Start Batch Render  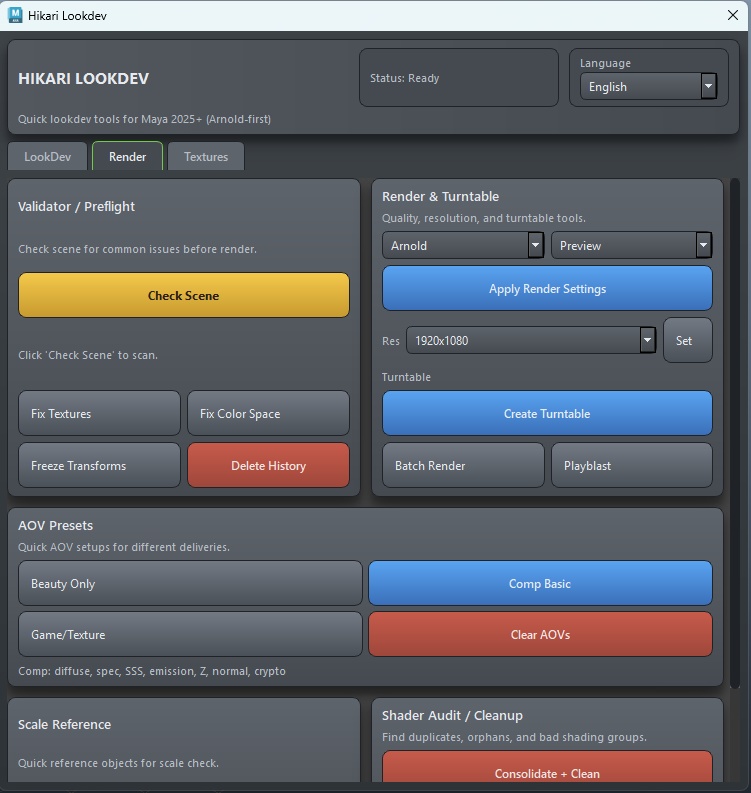pyautogui.click(x=463, y=465)
